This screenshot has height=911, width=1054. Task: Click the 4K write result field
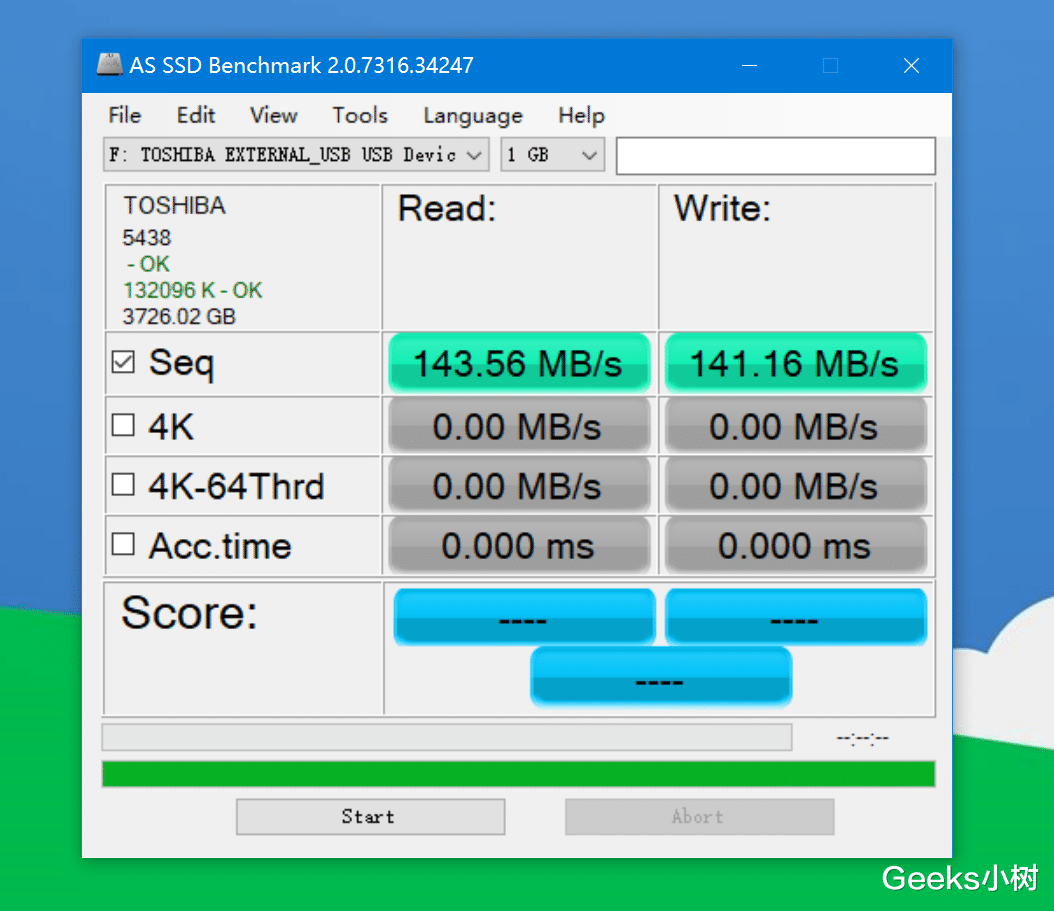pos(796,426)
